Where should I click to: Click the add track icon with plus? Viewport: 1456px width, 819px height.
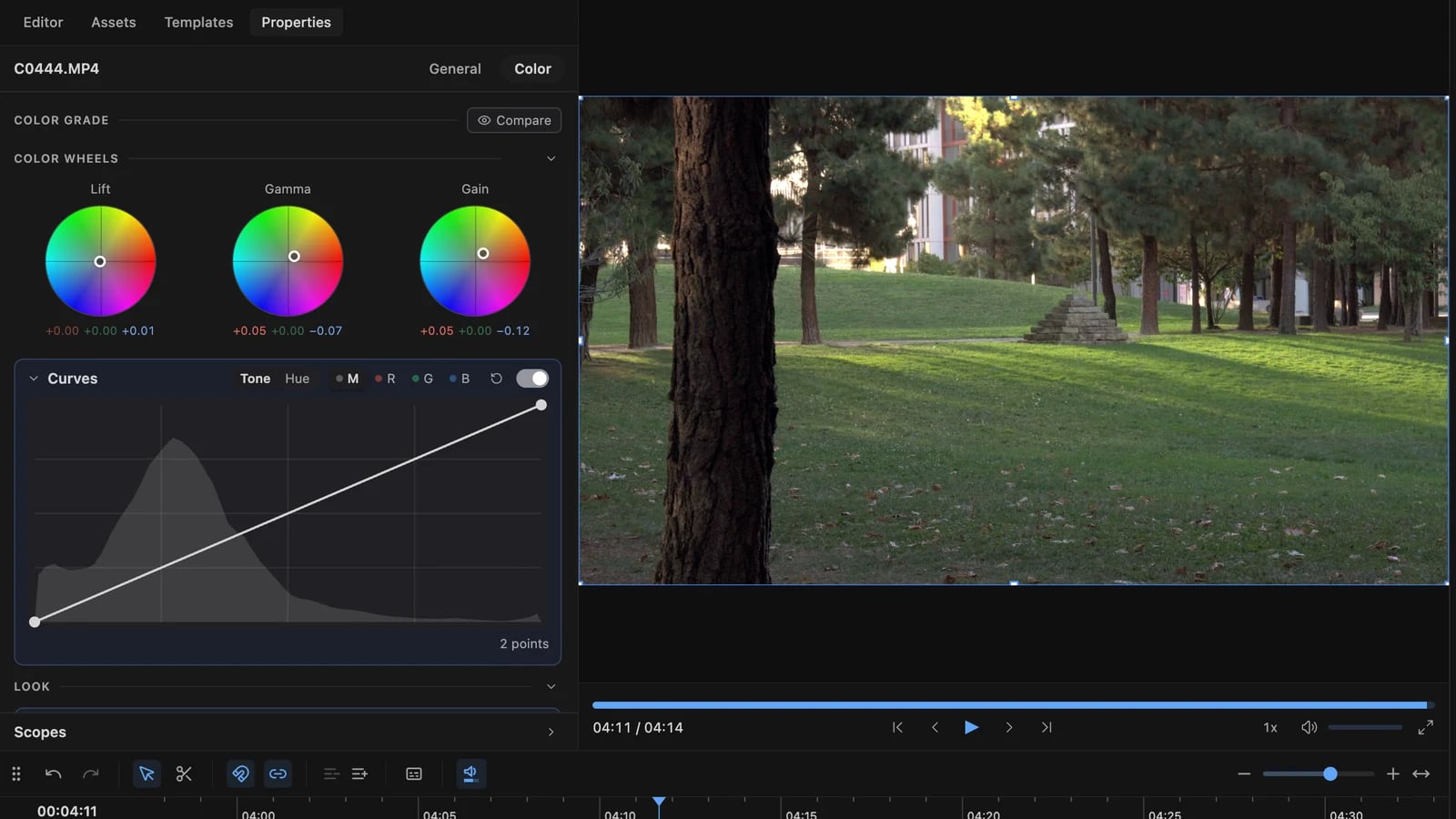pyautogui.click(x=359, y=773)
